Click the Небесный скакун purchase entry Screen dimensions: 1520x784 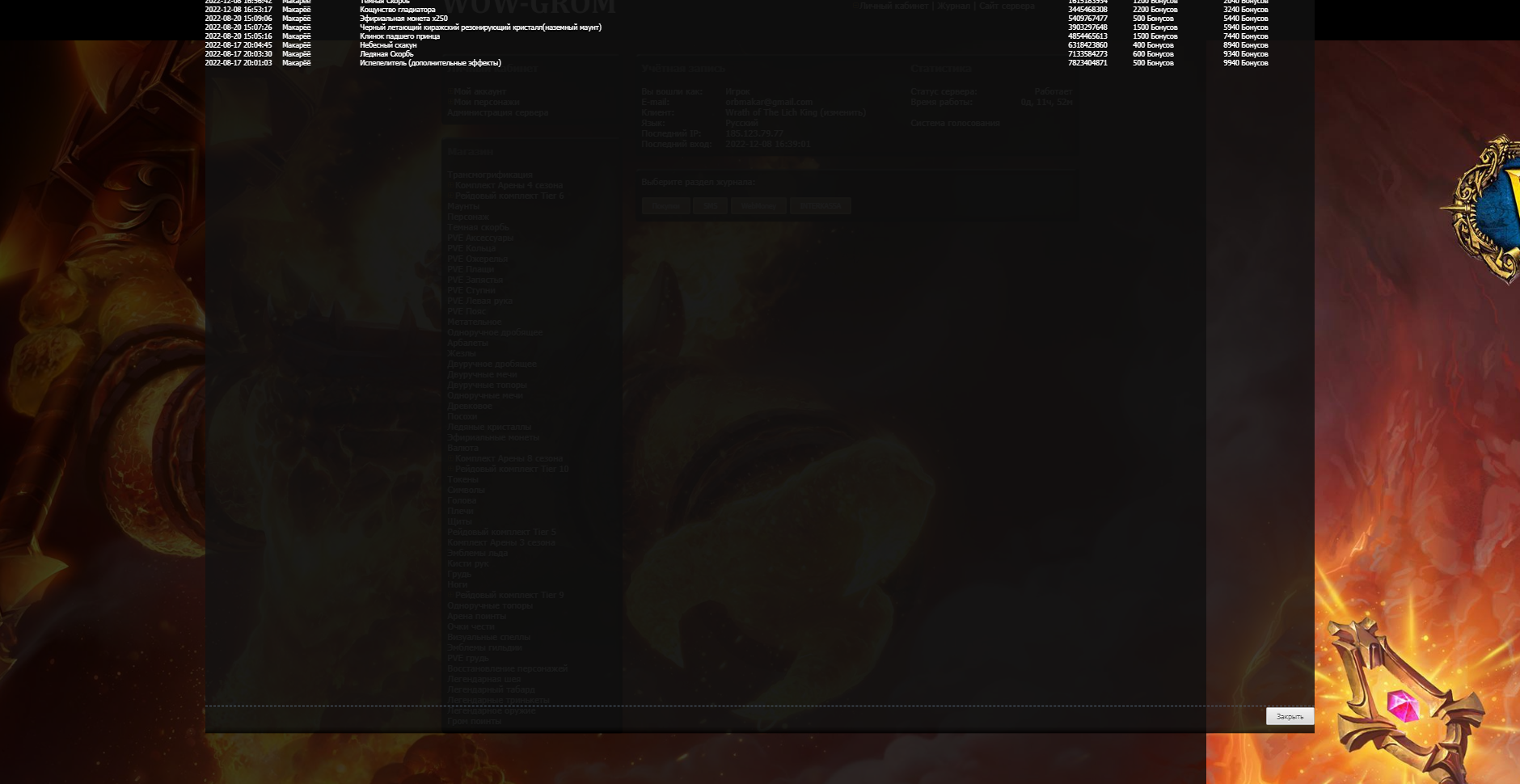[x=388, y=45]
